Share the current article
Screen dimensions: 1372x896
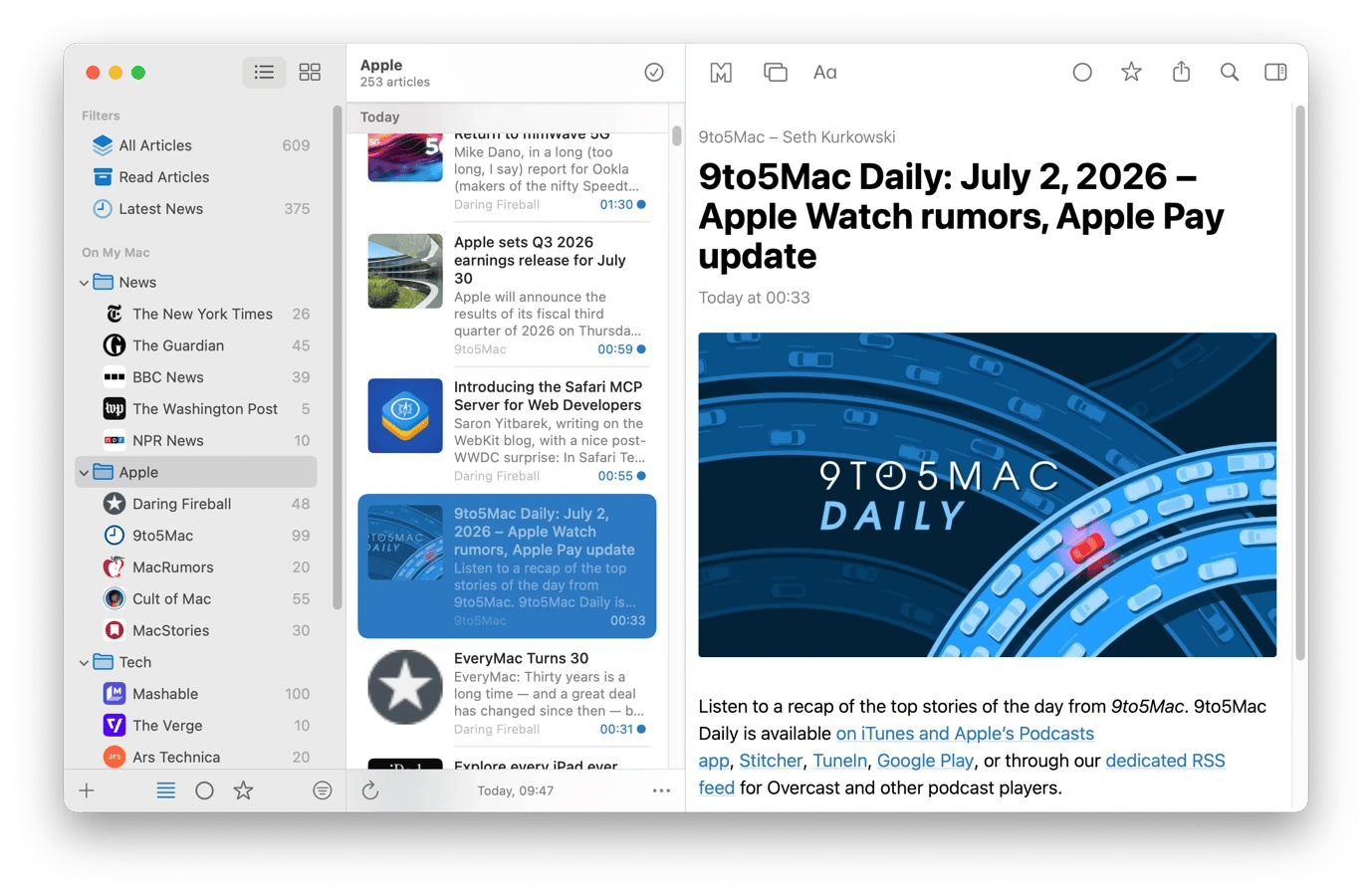click(1181, 72)
